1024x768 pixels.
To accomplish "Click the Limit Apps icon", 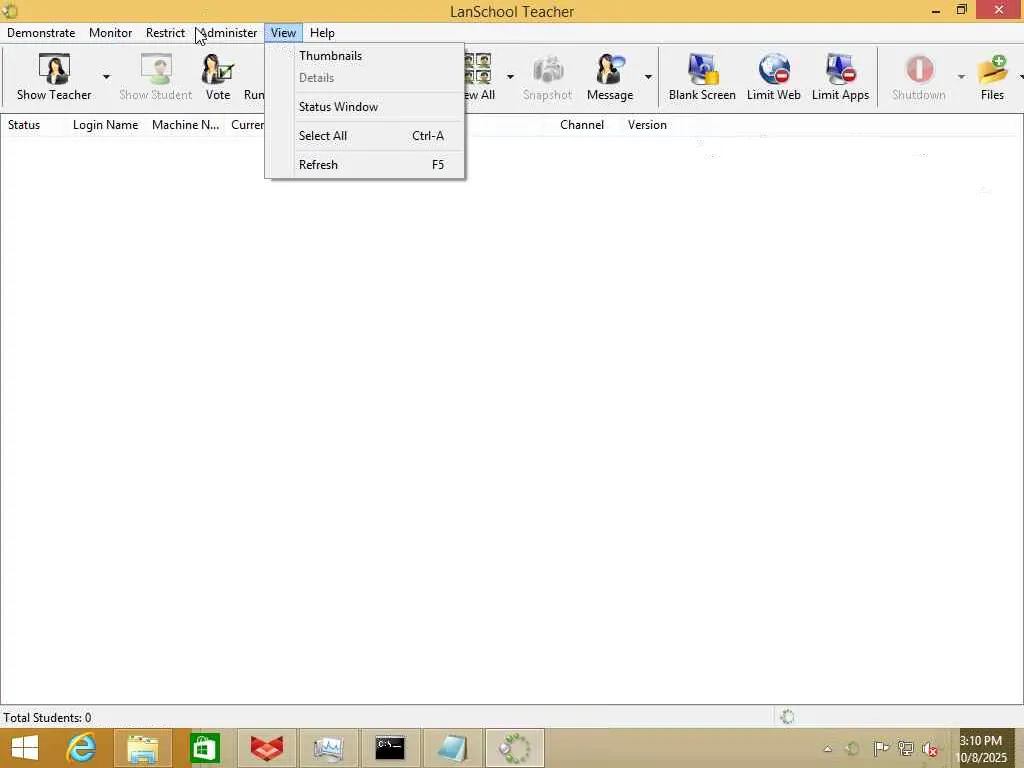I will (x=840, y=77).
